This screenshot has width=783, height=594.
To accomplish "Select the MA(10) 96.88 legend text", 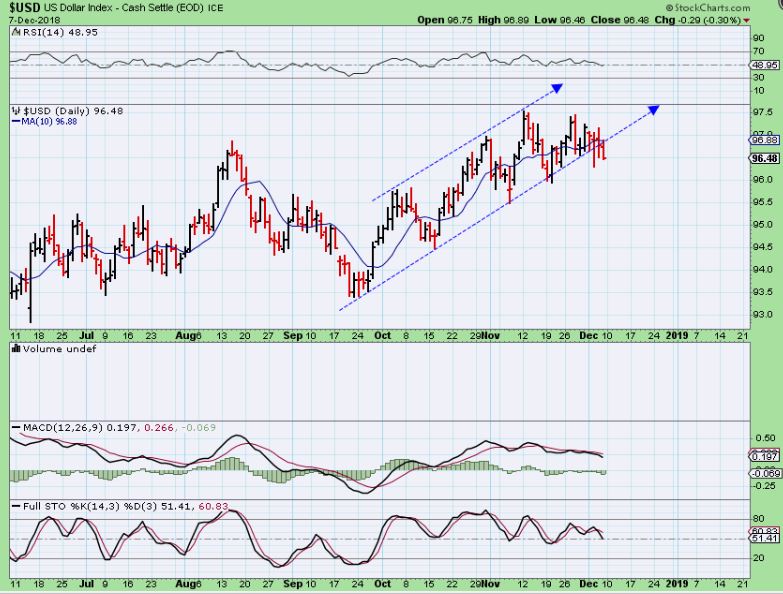I will [x=49, y=121].
